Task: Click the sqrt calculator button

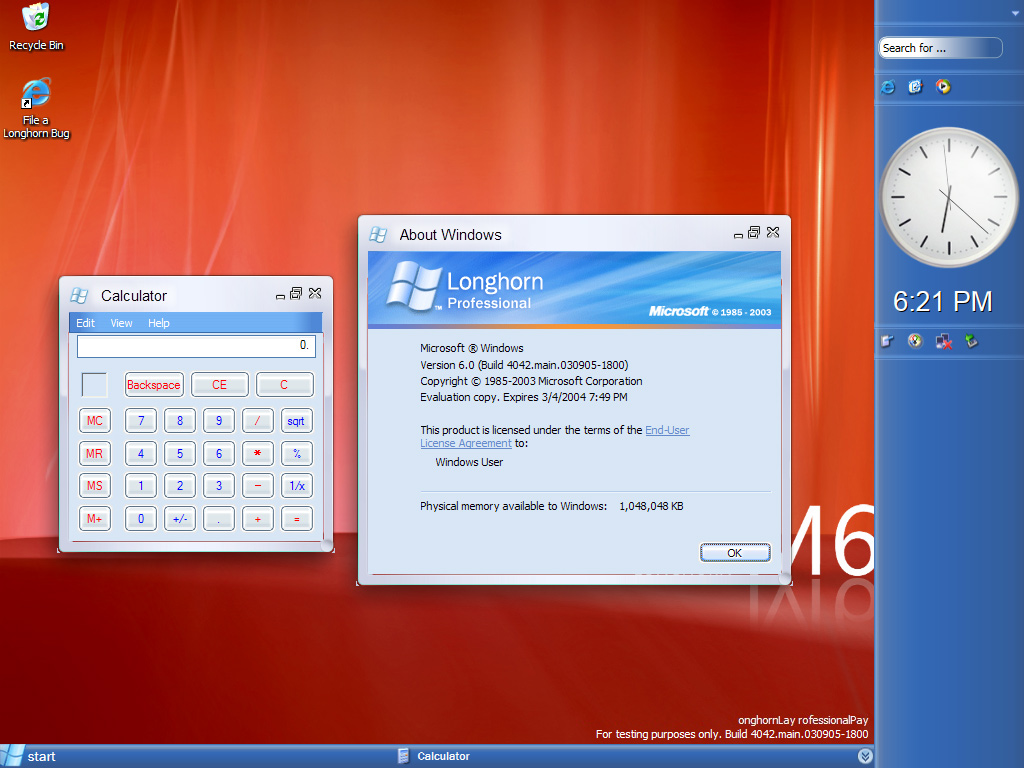Action: point(296,421)
